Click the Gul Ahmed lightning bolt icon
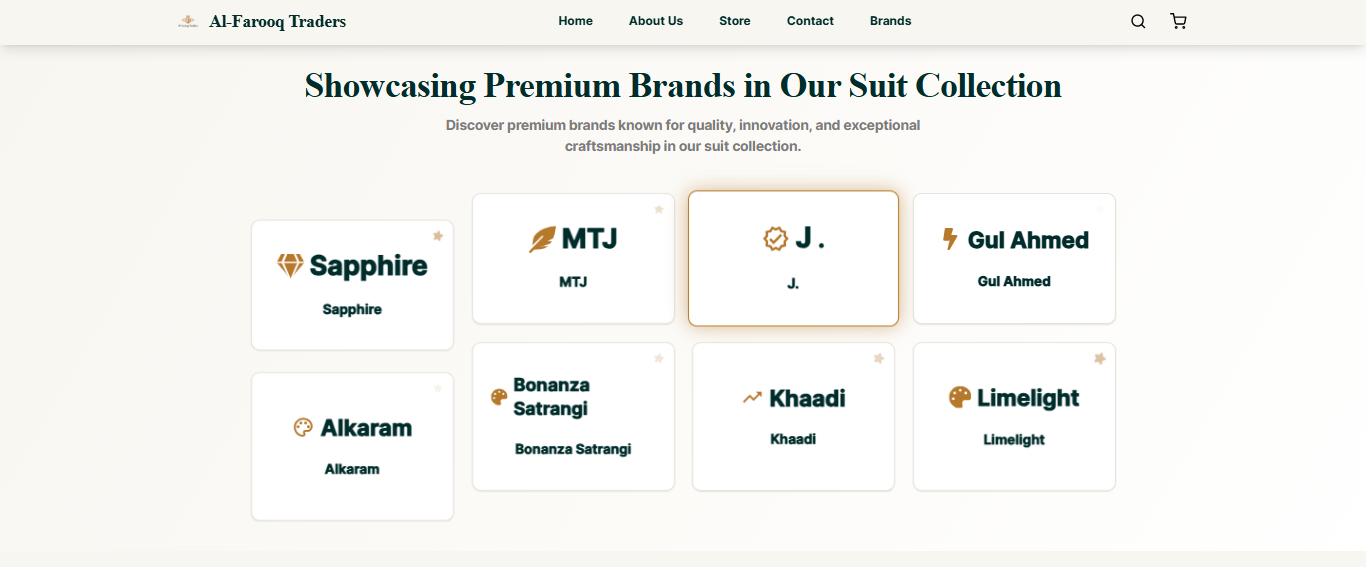Viewport: 1366px width, 567px height. point(950,239)
